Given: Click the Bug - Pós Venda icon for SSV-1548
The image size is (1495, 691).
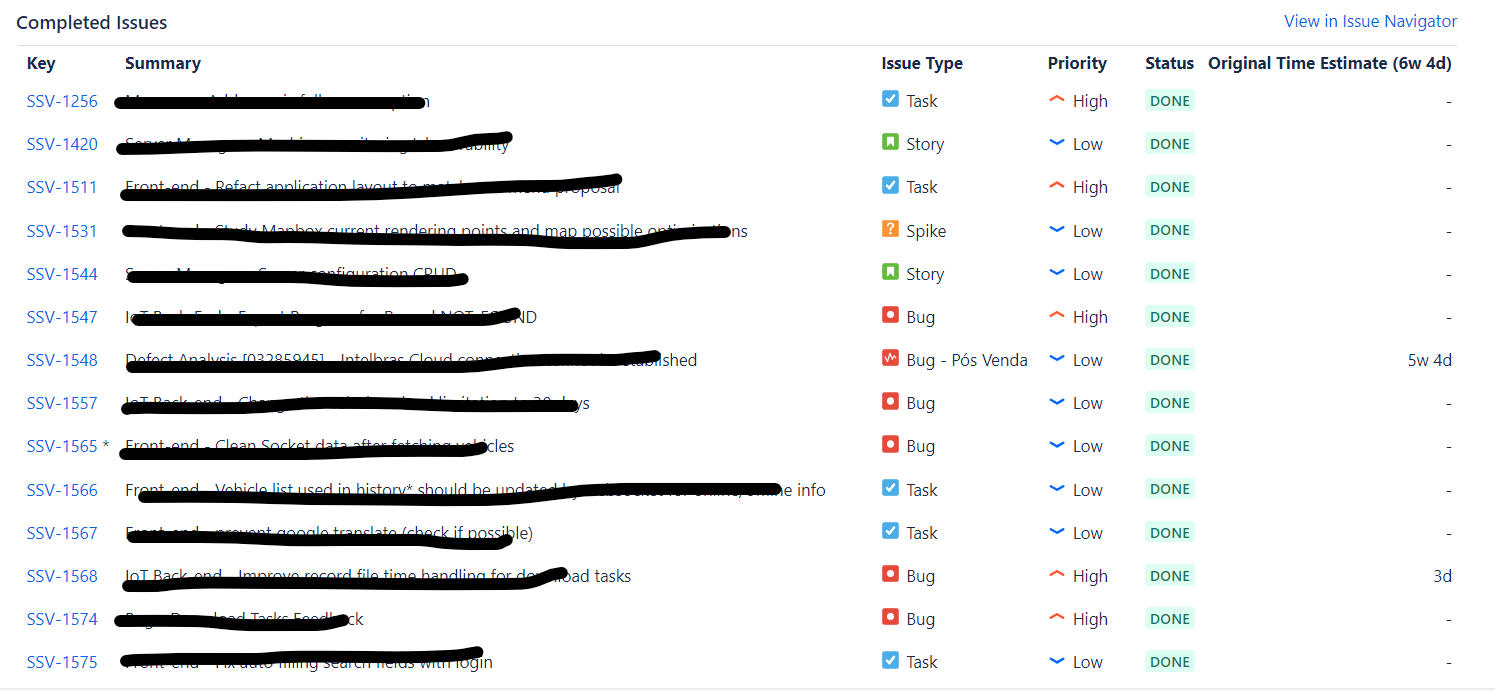Looking at the screenshot, I should click(x=890, y=358).
